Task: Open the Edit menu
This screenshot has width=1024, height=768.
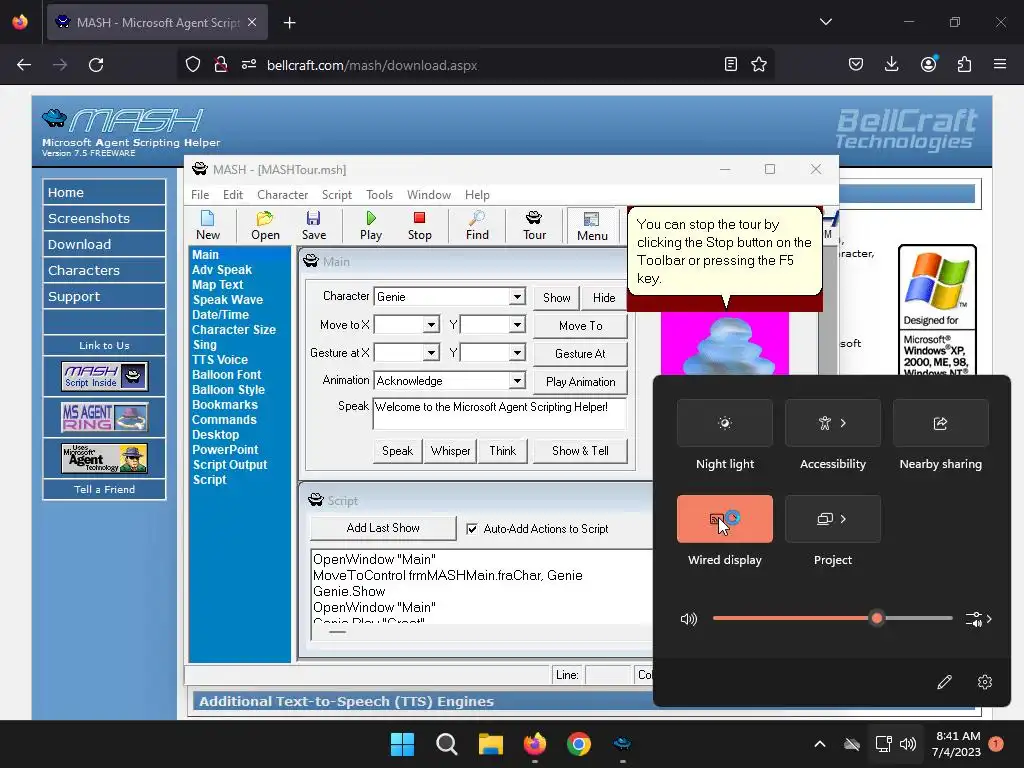Action: [x=232, y=195]
